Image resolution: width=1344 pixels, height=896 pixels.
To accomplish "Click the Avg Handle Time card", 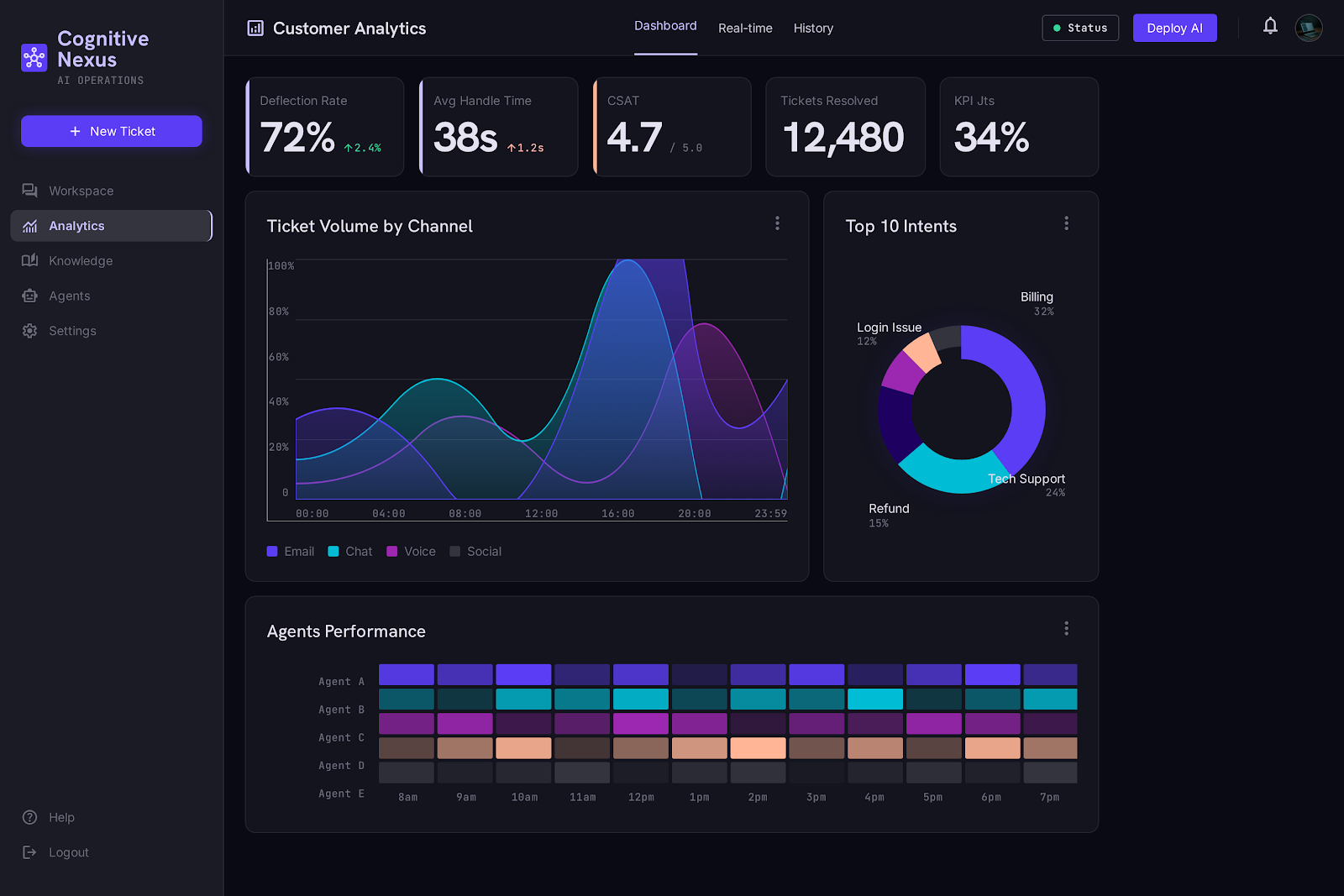I will [x=498, y=127].
